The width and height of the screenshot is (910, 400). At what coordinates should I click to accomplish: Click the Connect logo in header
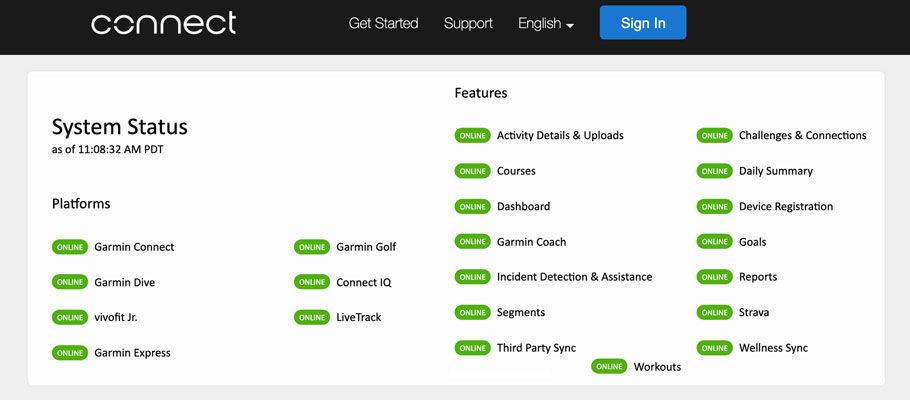click(x=163, y=23)
